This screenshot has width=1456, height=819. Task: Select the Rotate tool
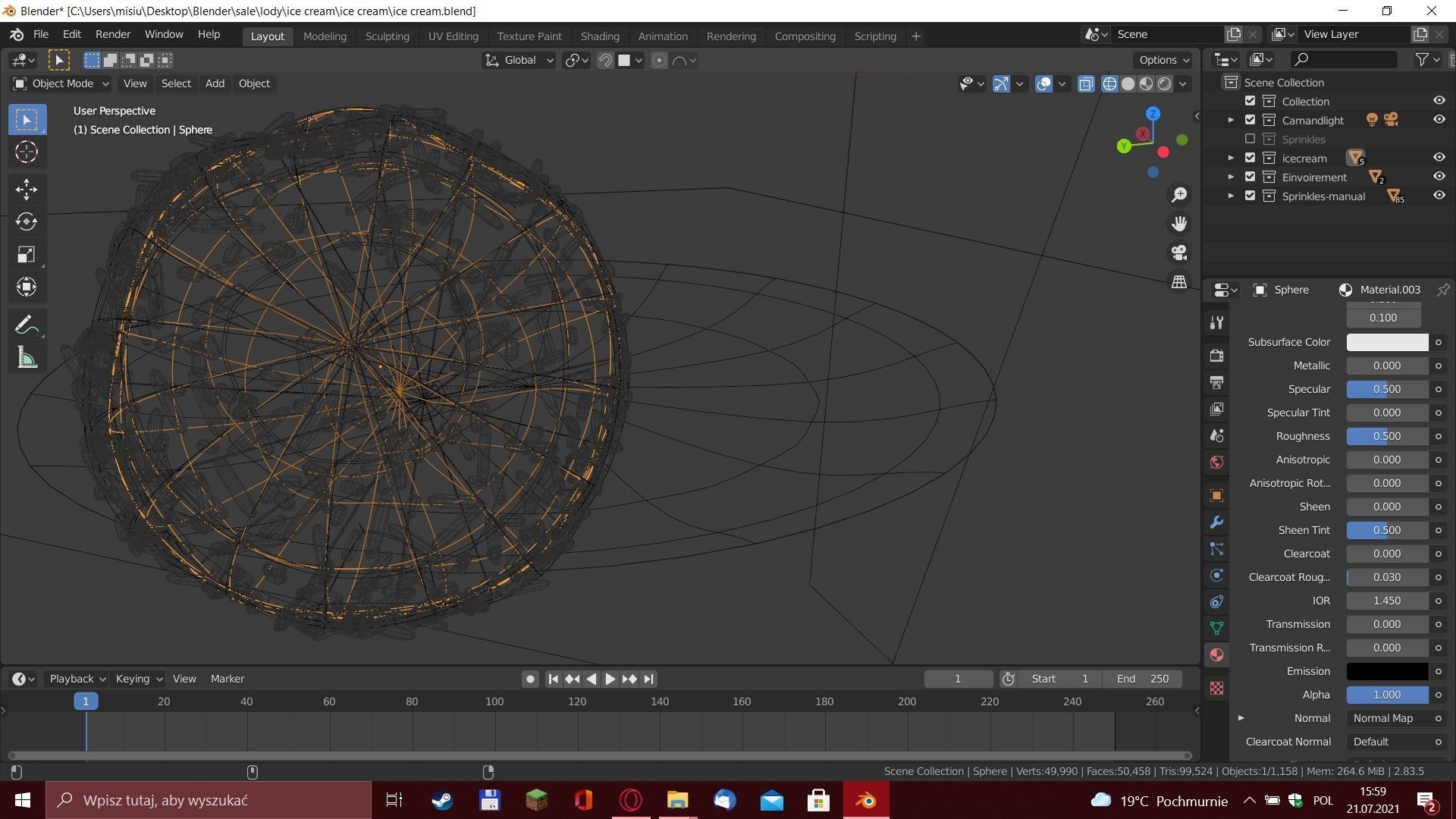point(27,221)
